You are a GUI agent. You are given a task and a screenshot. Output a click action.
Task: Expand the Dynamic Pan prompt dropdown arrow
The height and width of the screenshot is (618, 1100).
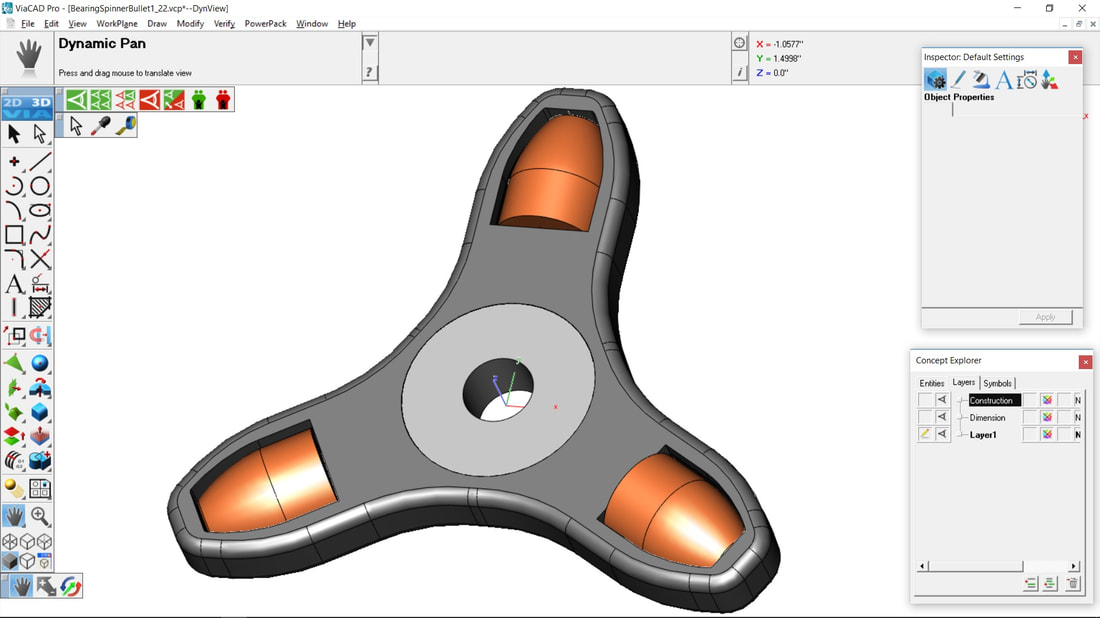click(x=370, y=44)
